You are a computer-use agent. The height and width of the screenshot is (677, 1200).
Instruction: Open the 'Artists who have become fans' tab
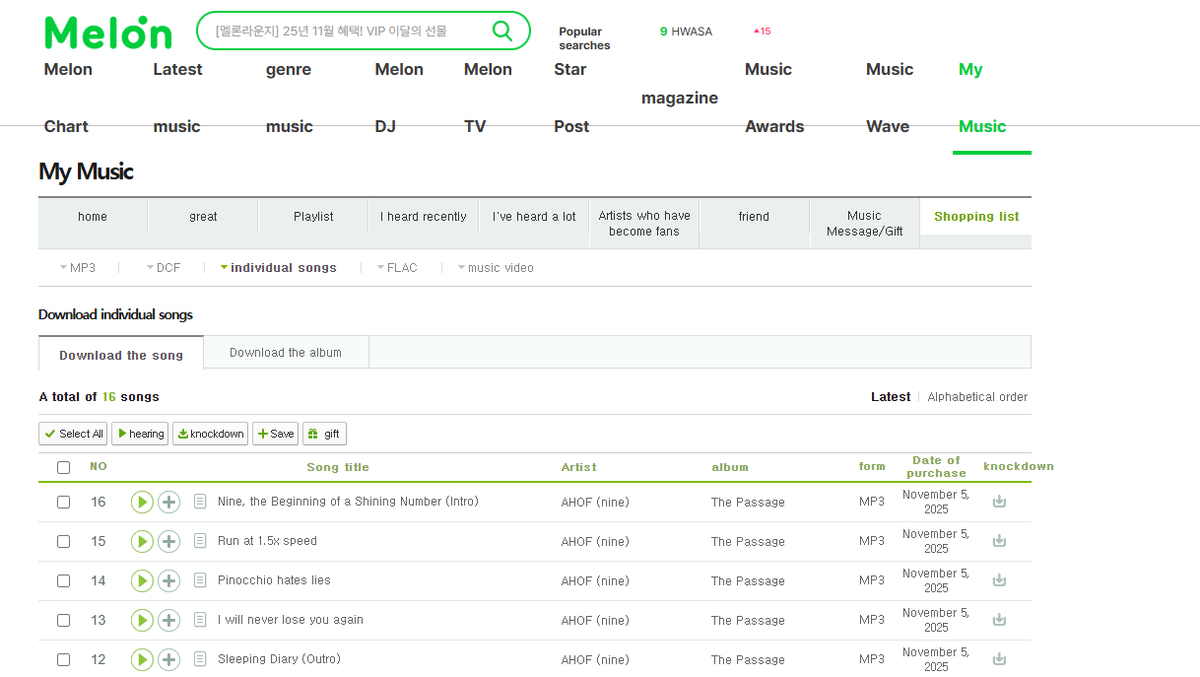tap(644, 223)
